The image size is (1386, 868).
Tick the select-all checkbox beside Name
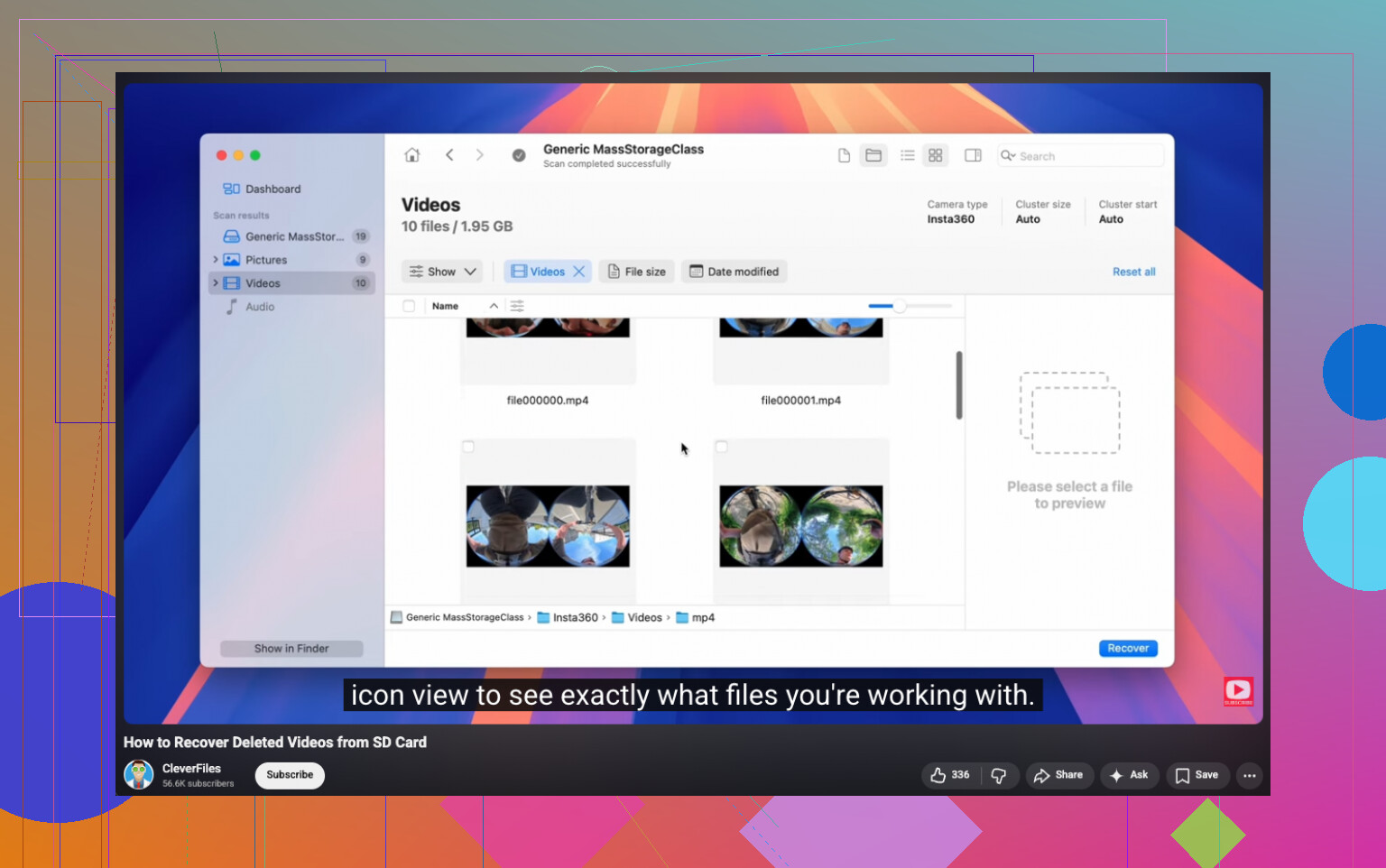pos(409,306)
